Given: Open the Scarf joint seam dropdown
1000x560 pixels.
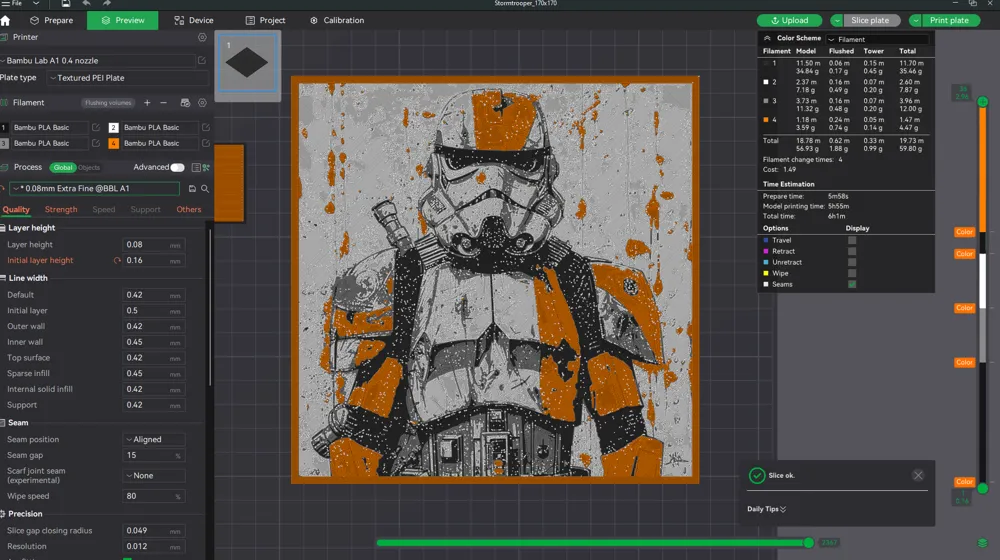Looking at the screenshot, I should [x=154, y=476].
